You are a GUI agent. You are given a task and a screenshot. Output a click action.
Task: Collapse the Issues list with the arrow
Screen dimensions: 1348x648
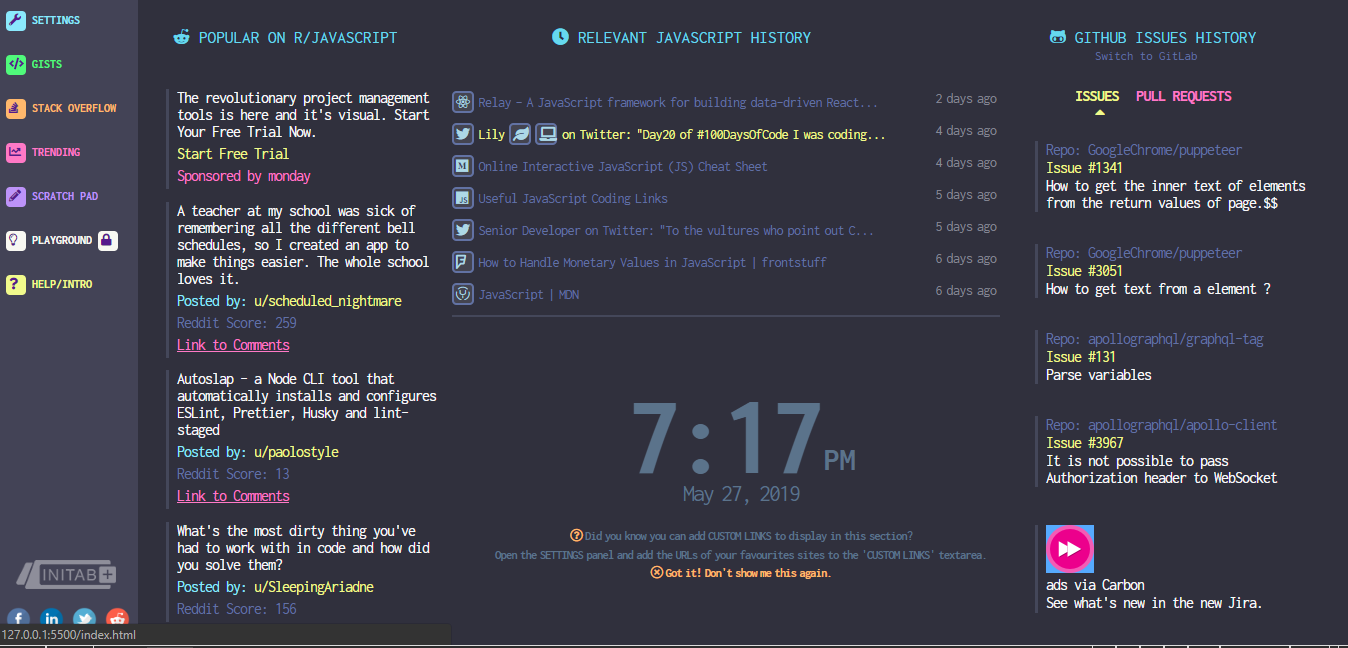click(x=1097, y=112)
